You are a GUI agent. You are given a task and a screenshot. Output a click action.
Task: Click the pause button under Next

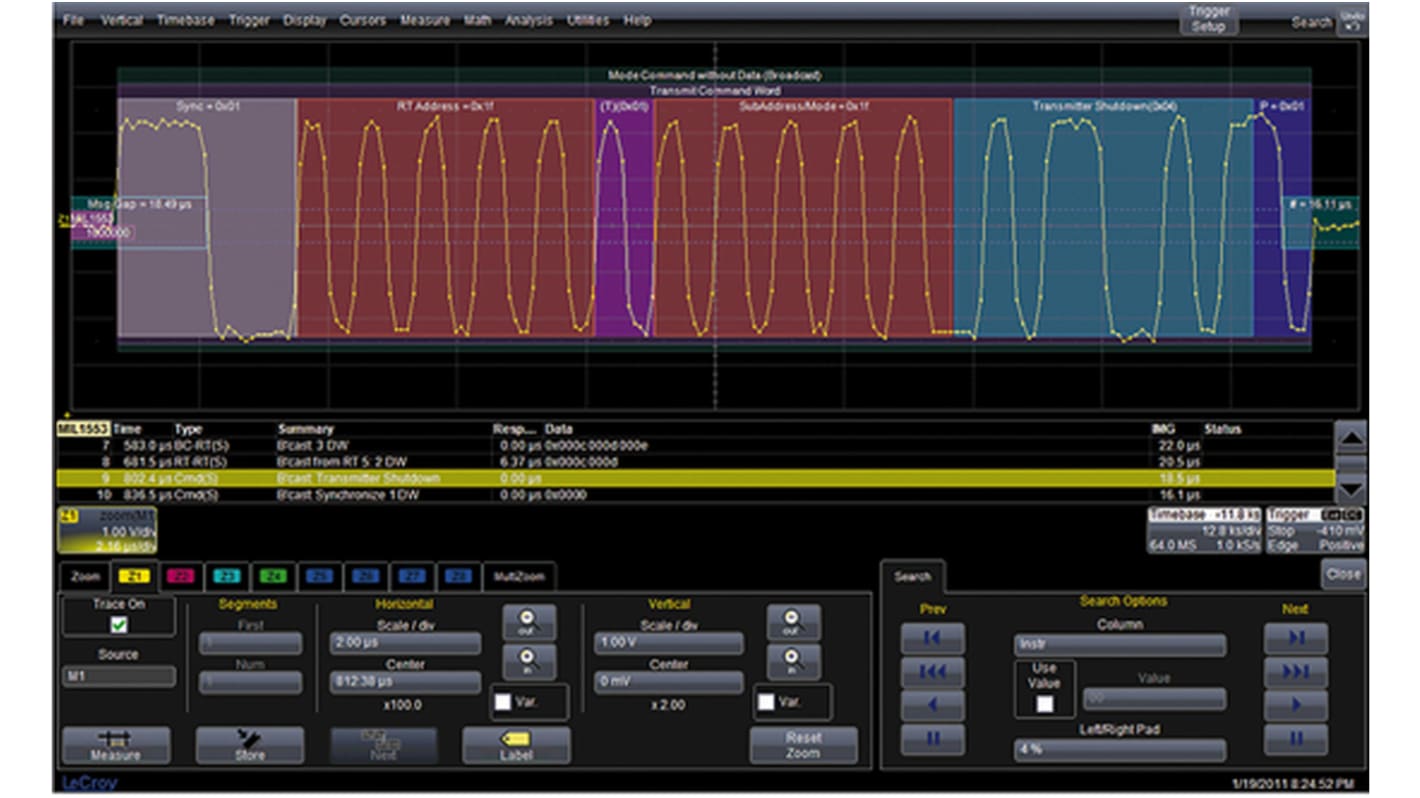pos(1295,740)
